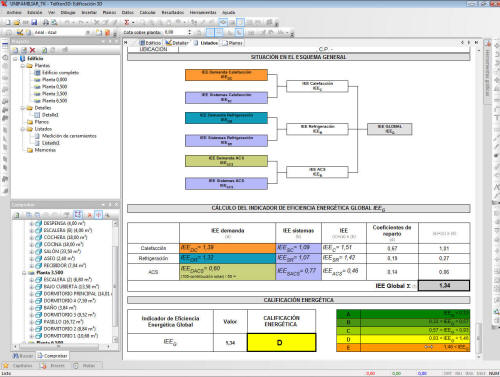Screen dimensions: 500x377
Task: Click the IEE ACS box in diagram
Action: [317, 172]
